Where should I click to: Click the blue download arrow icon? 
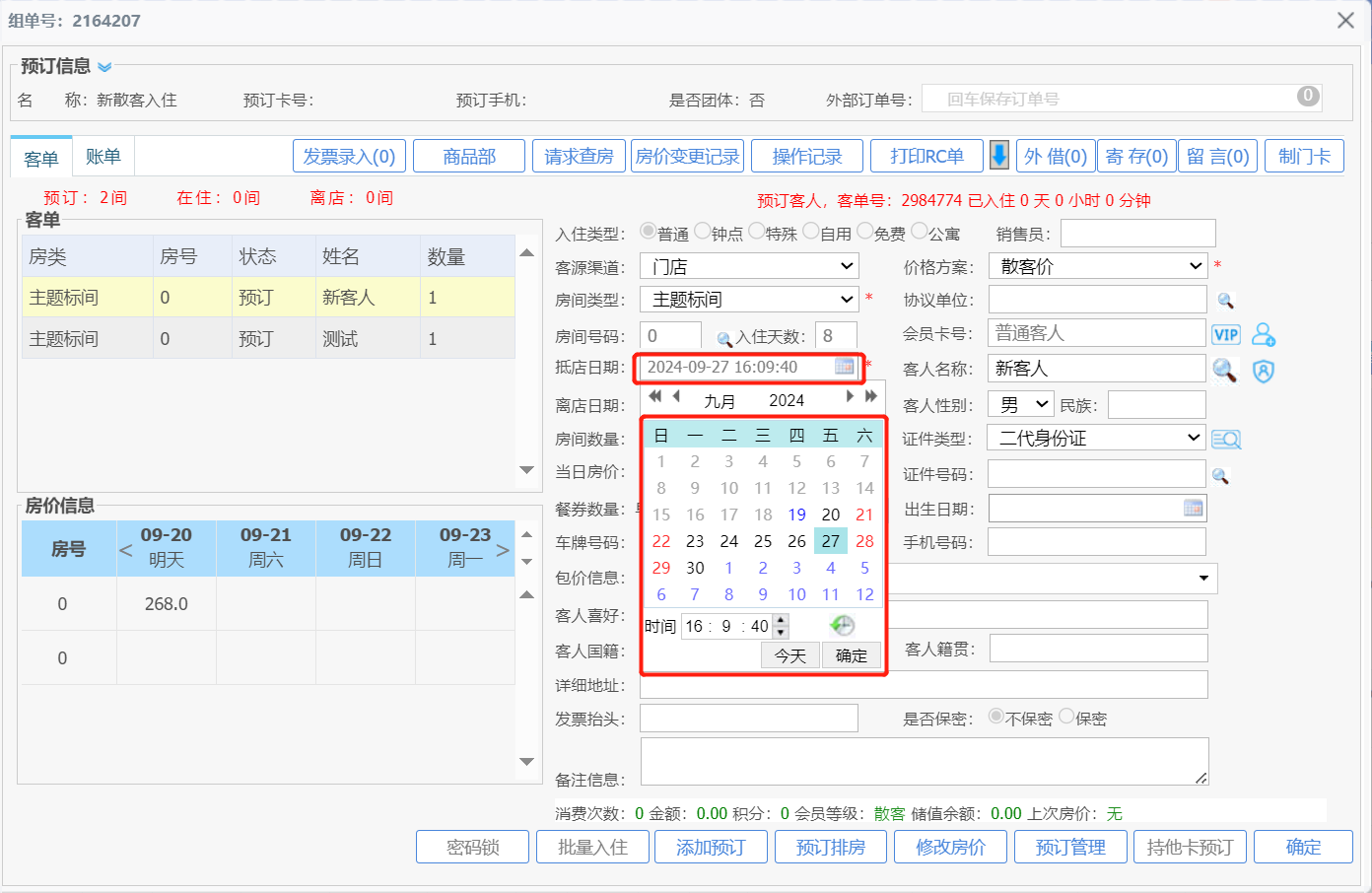pyautogui.click(x=998, y=156)
